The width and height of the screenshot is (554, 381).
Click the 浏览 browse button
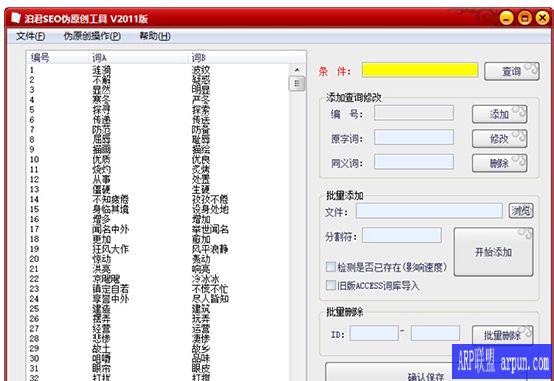click(x=521, y=211)
